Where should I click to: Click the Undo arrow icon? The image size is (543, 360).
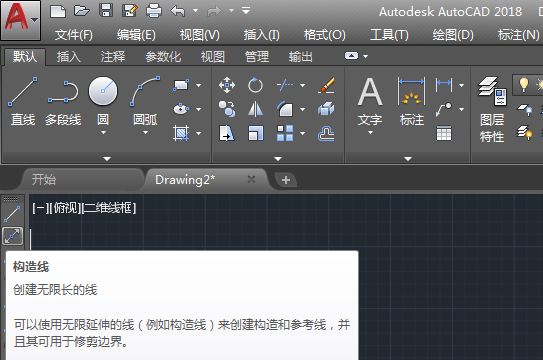[178, 11]
